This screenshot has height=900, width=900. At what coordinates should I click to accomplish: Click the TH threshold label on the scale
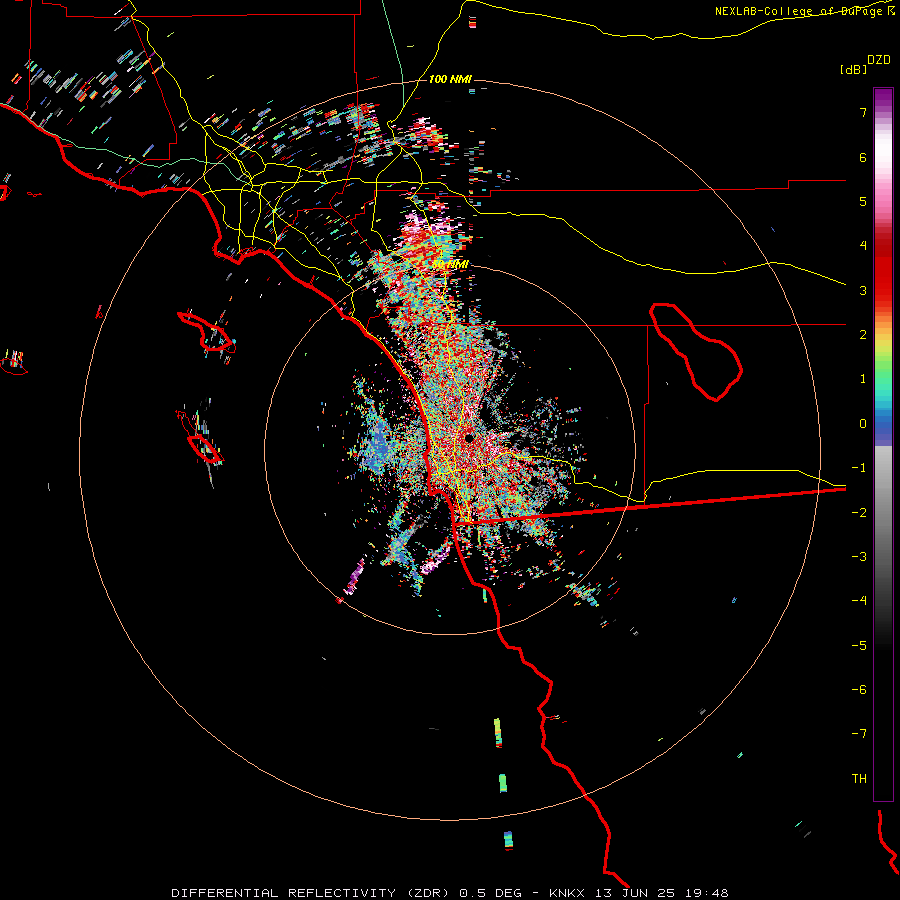[x=859, y=779]
